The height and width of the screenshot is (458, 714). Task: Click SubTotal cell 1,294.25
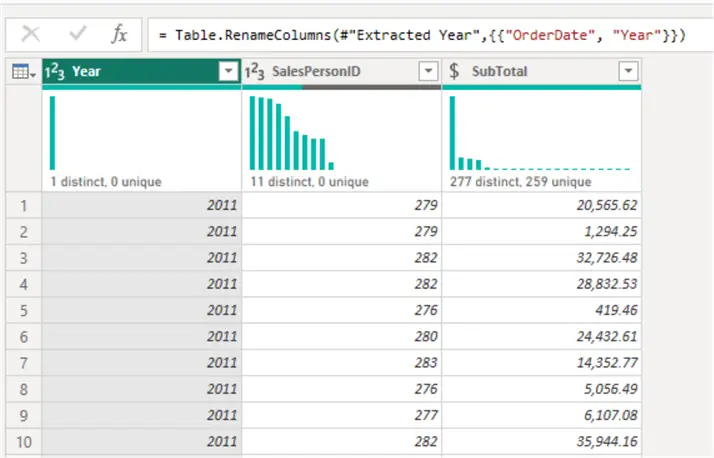(541, 232)
